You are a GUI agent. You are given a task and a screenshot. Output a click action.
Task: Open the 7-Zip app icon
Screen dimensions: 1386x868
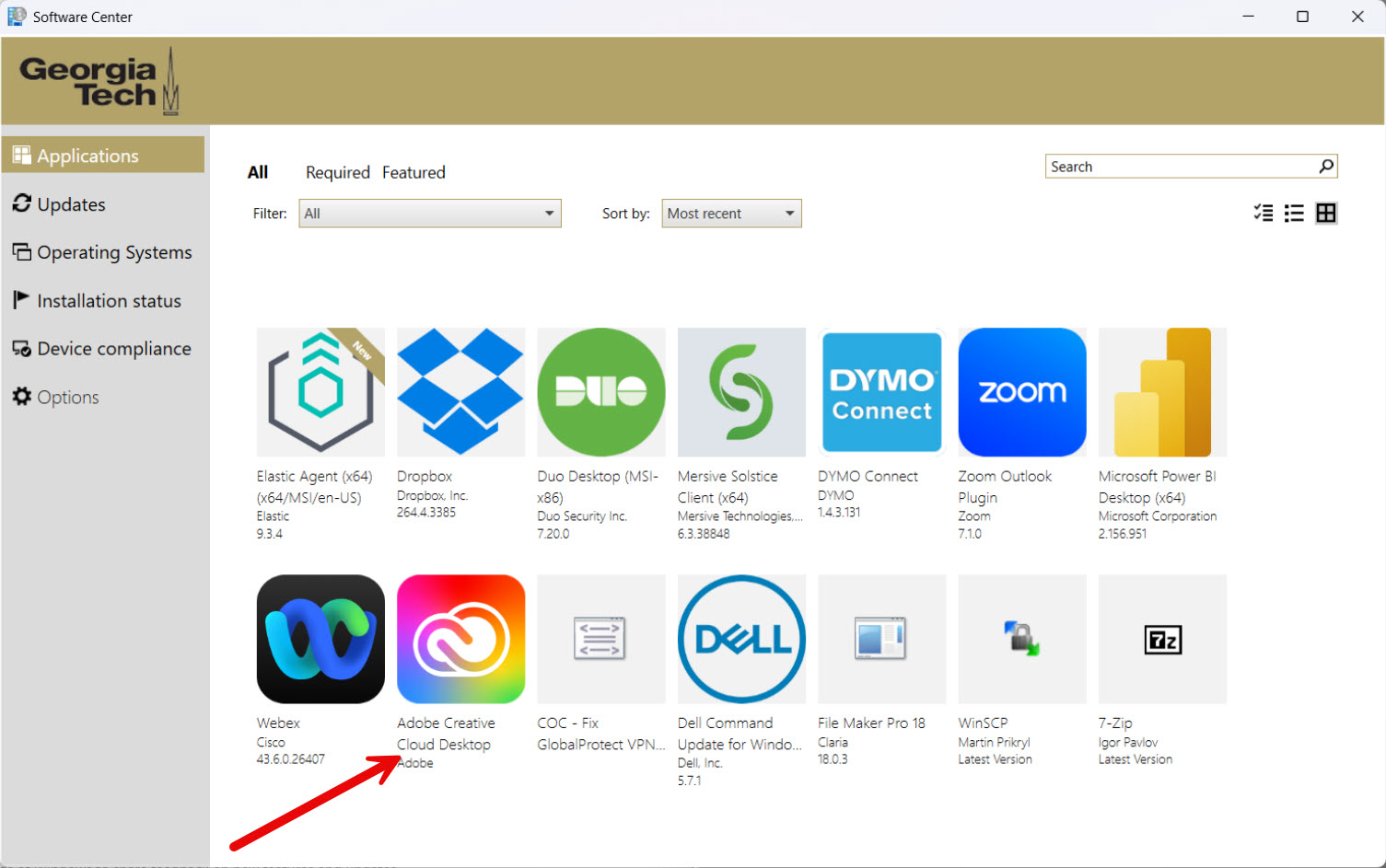pyautogui.click(x=1162, y=640)
